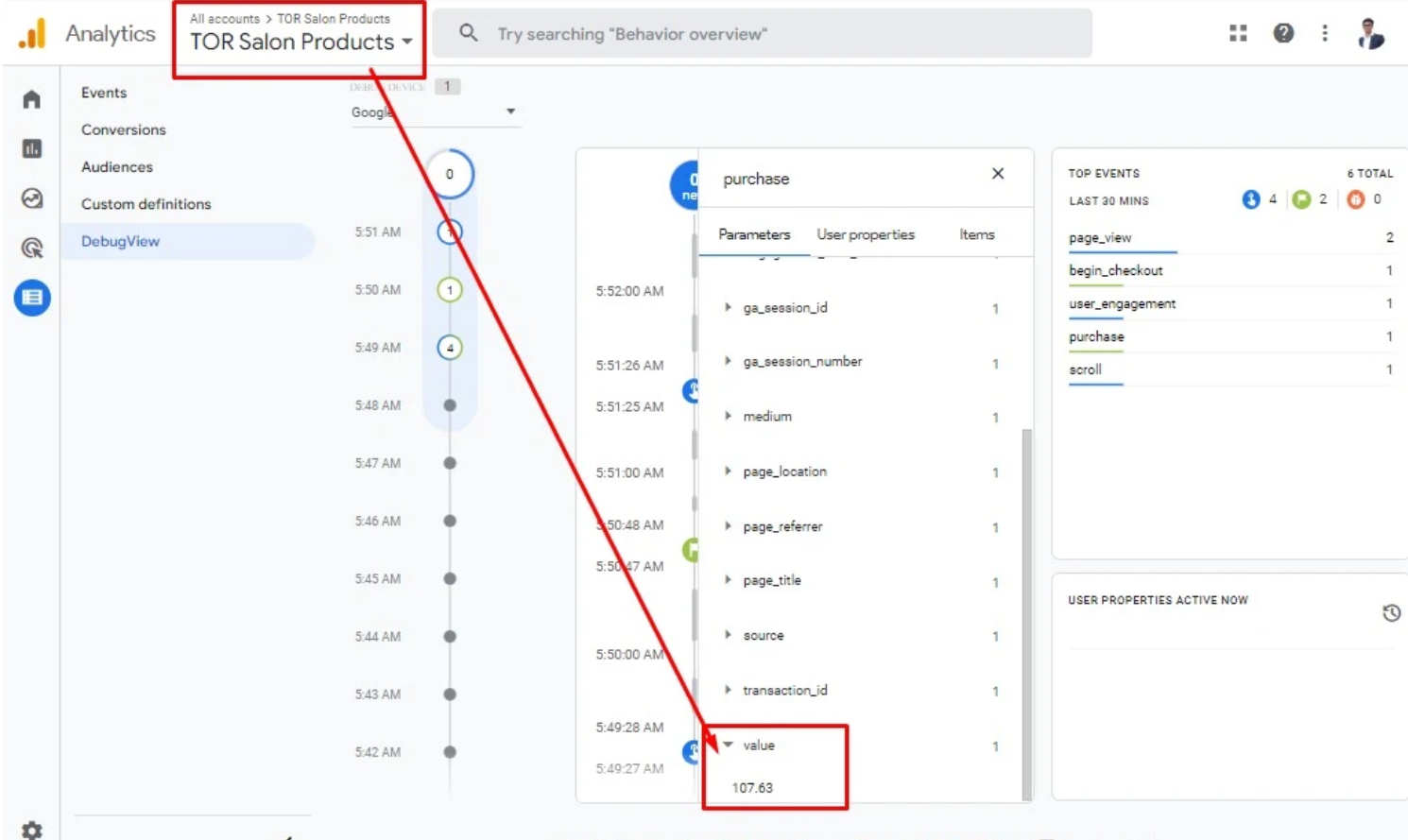Image resolution: width=1408 pixels, height=840 pixels.
Task: Click the search box field
Action: (762, 34)
